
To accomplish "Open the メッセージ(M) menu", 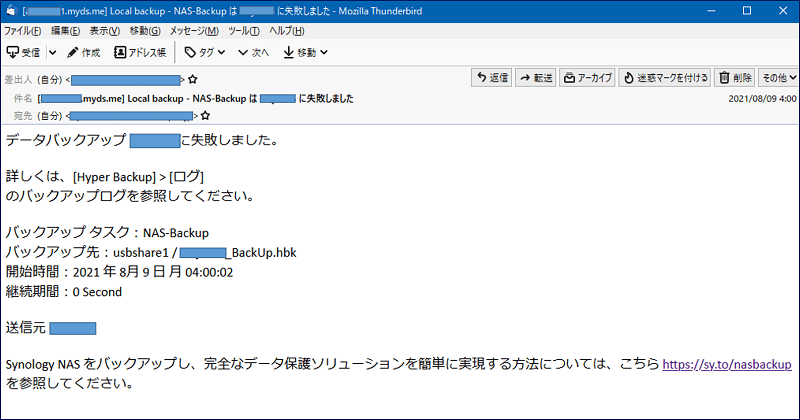I will (x=194, y=31).
